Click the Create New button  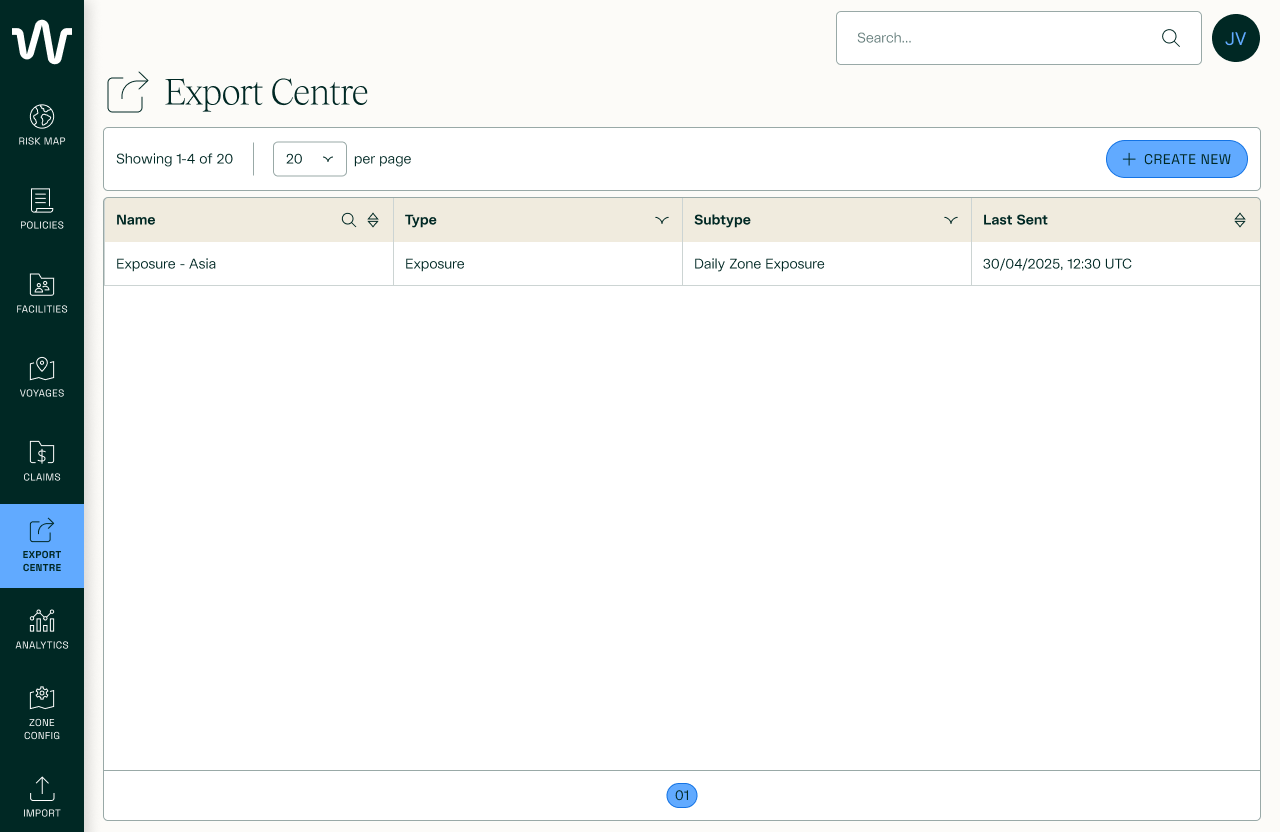pos(1177,159)
